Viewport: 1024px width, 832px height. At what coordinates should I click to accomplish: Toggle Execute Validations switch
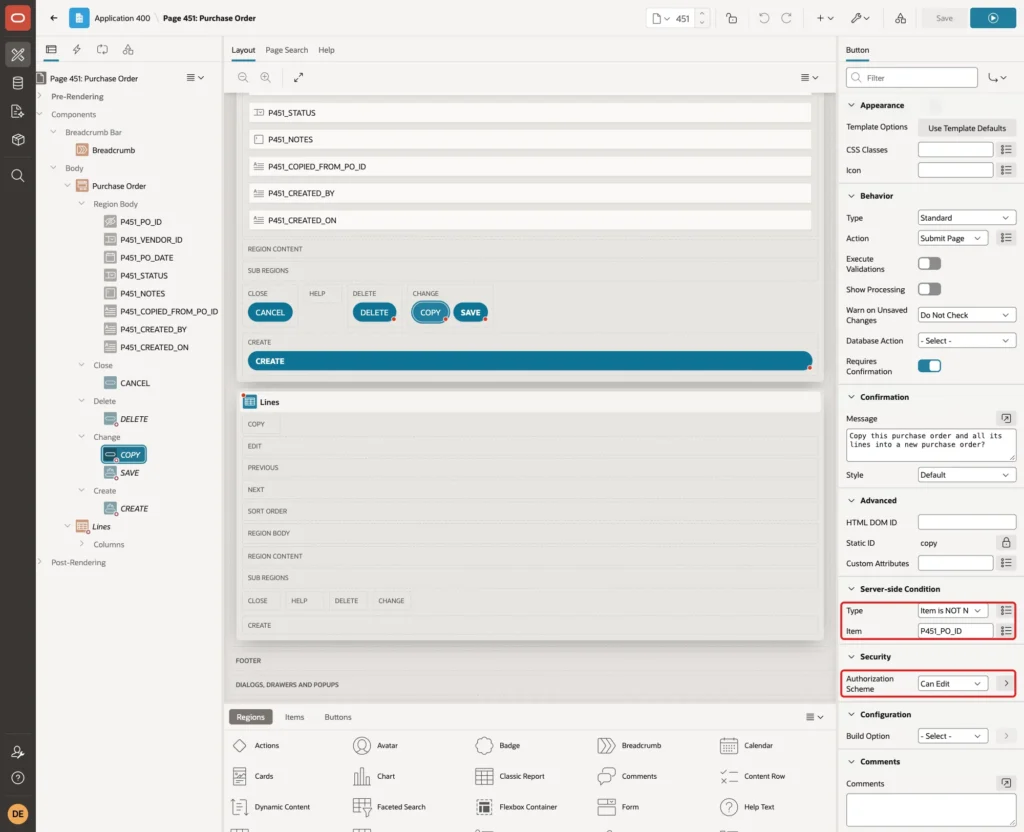pyautogui.click(x=929, y=263)
